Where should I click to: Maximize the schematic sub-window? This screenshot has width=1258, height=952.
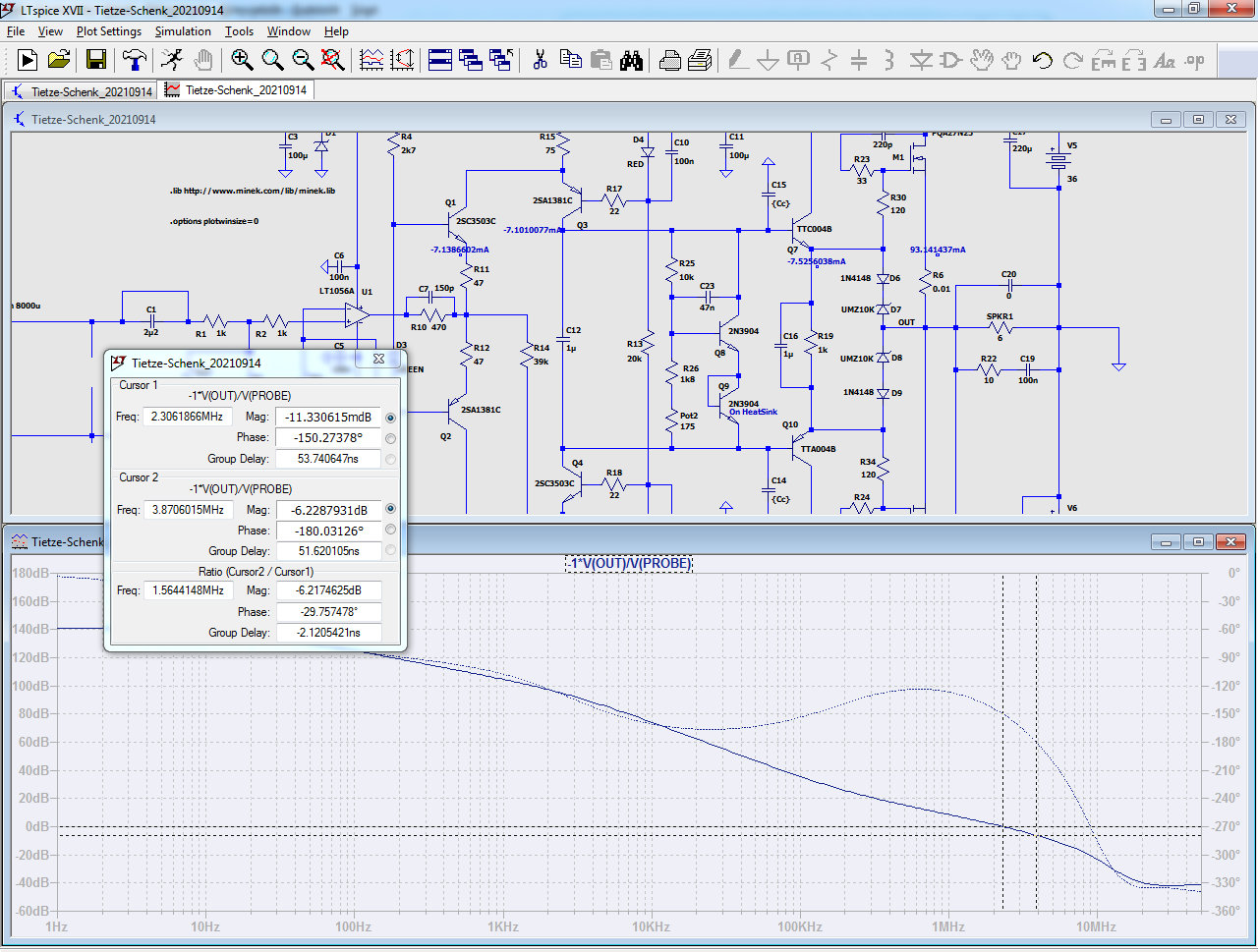(x=1198, y=120)
